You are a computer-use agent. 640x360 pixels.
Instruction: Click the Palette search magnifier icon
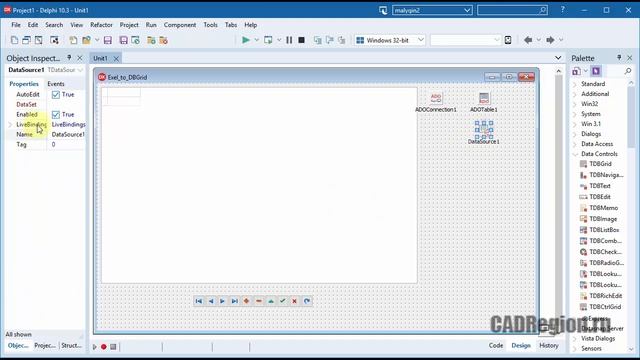628,71
